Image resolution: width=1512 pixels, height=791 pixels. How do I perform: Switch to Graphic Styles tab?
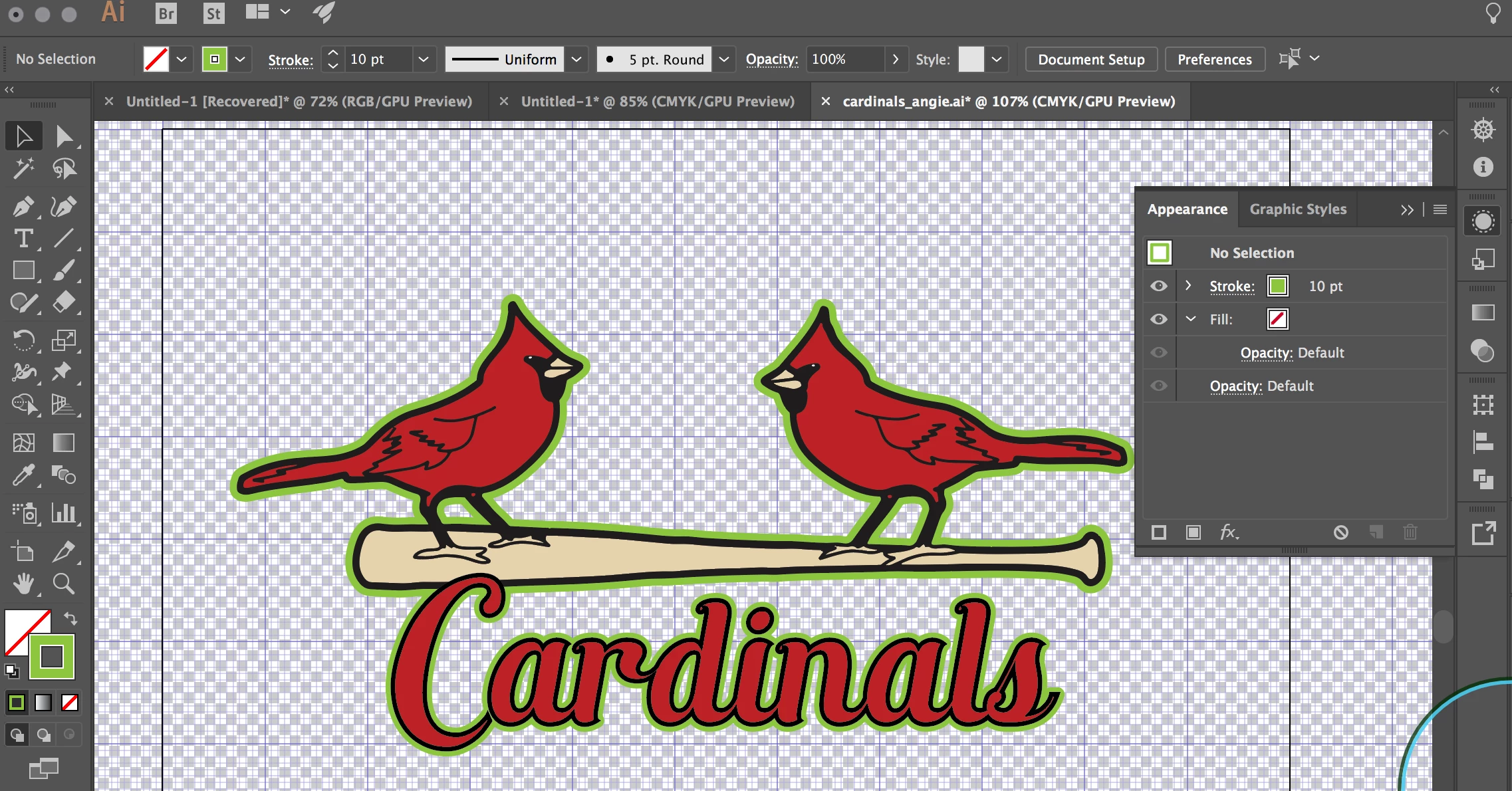[x=1297, y=209]
